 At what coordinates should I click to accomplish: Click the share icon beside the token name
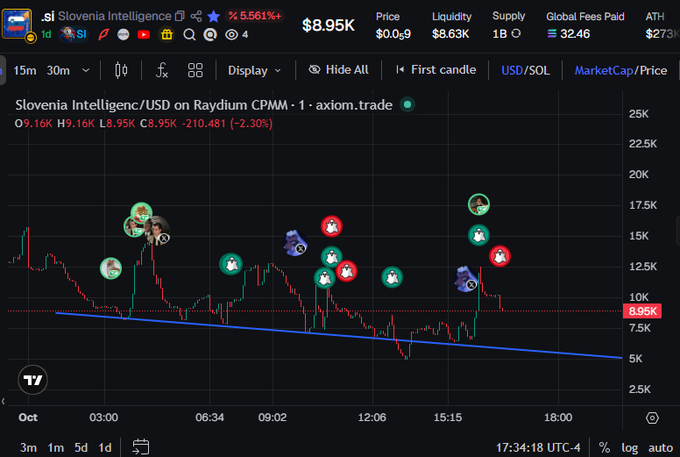[x=196, y=16]
